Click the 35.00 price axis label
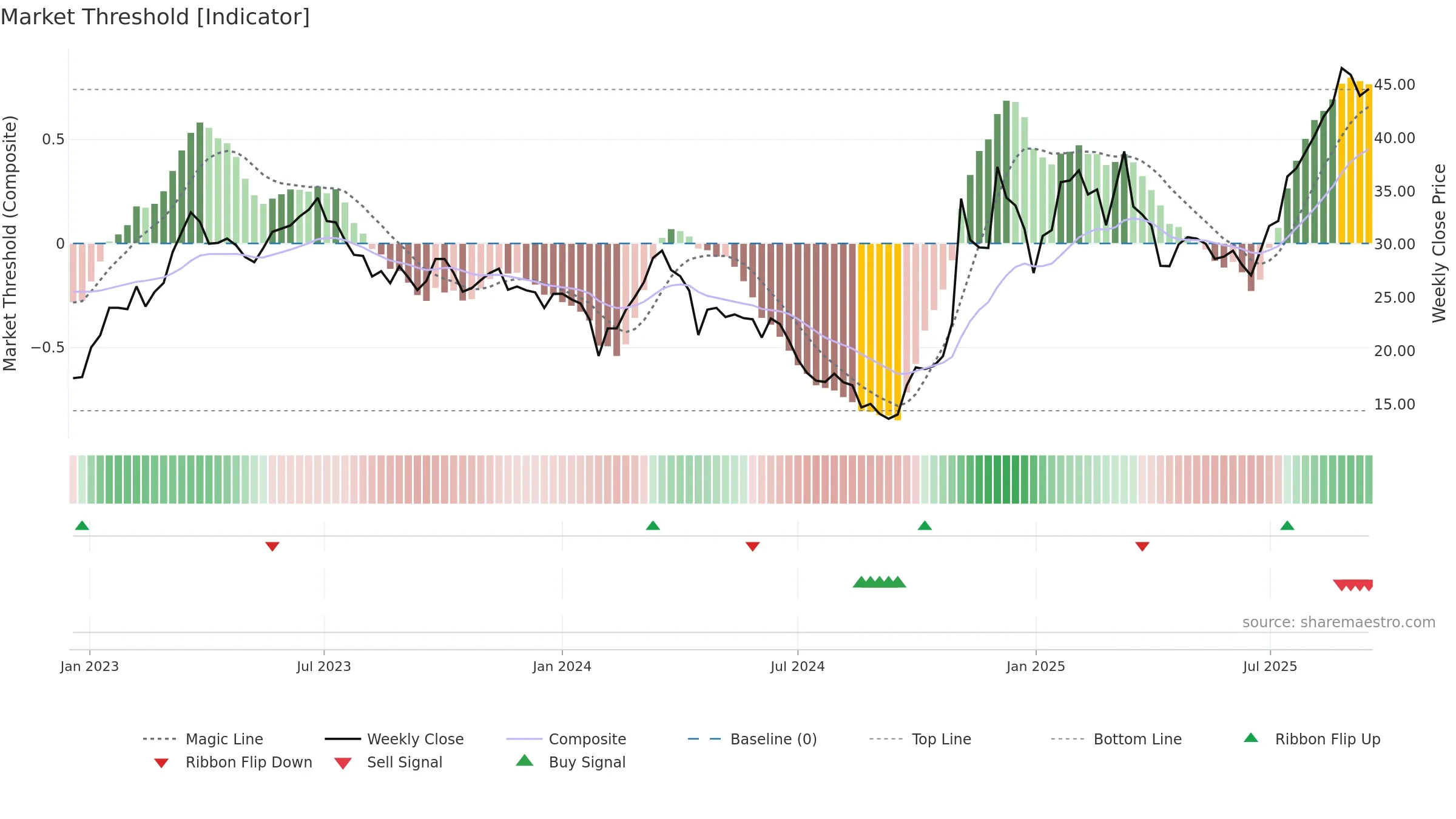The height and width of the screenshot is (819, 1456). click(1395, 191)
